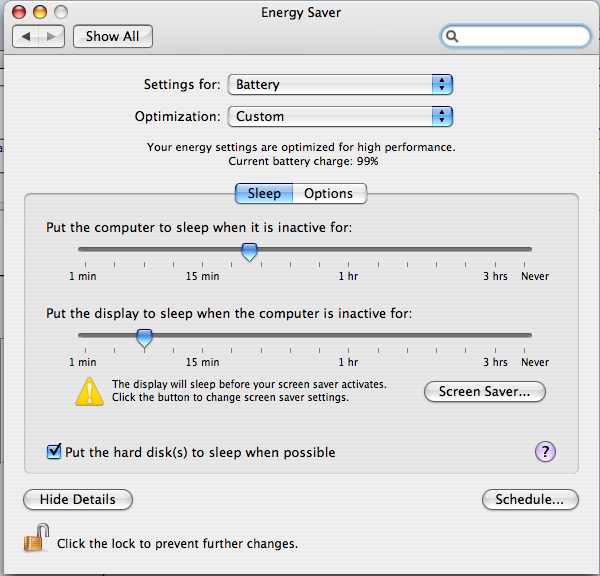Click the computer slider '15 min' label
The width and height of the screenshot is (600, 576).
click(202, 276)
